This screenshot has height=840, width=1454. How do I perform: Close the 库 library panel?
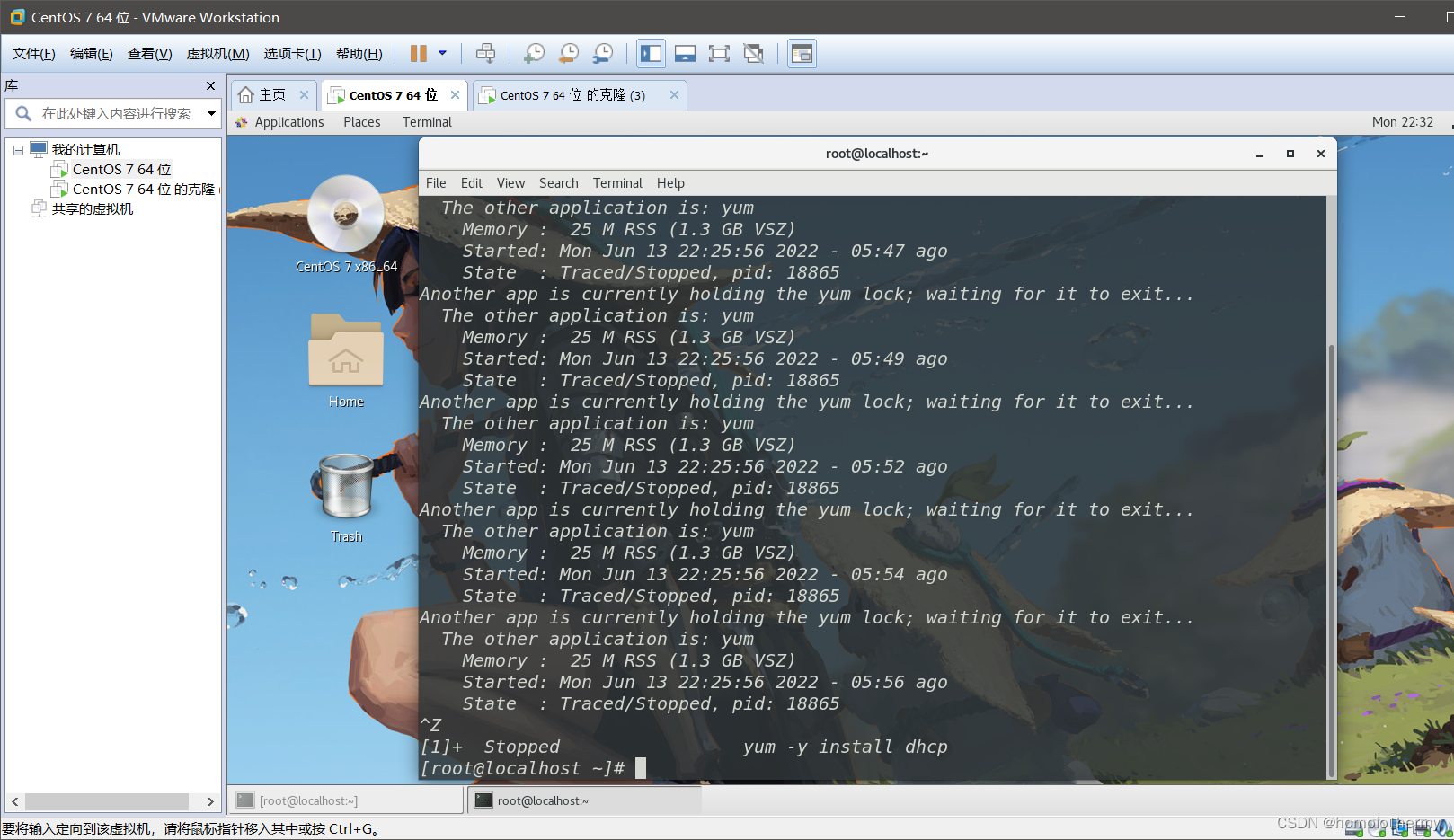(210, 86)
